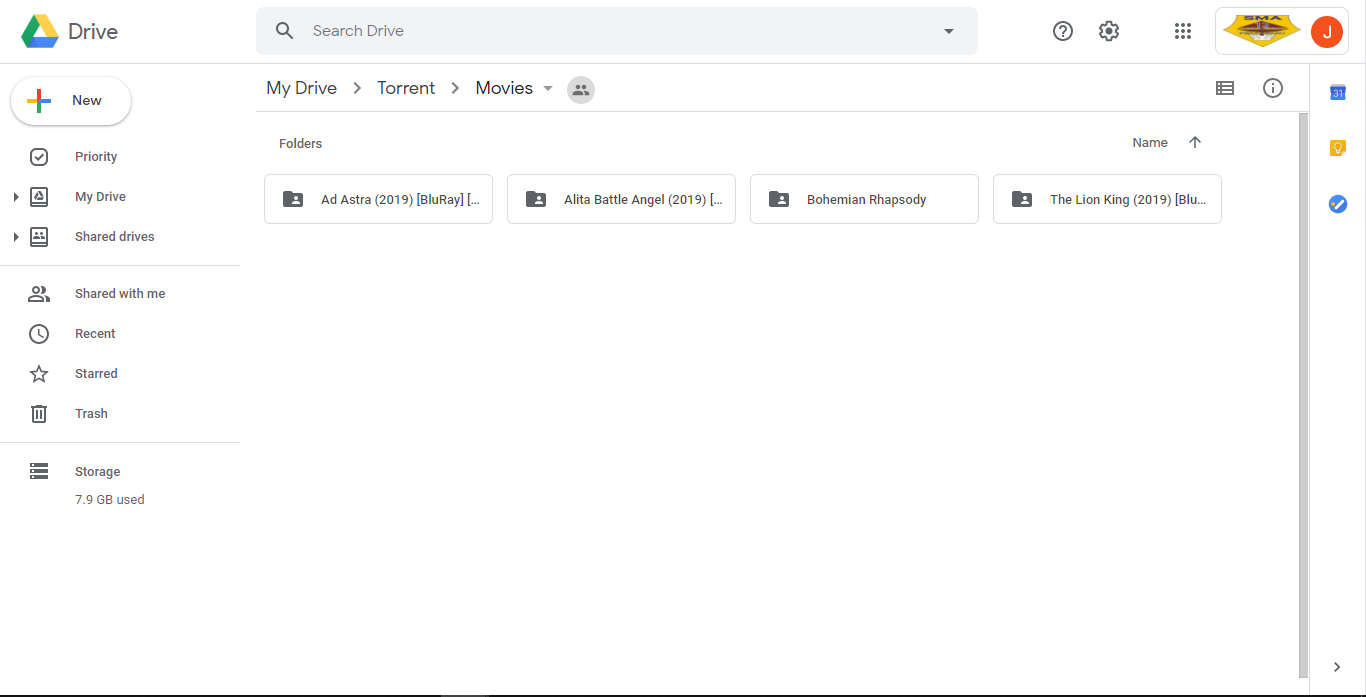Open the Help question mark icon
The height and width of the screenshot is (697, 1366).
pyautogui.click(x=1063, y=31)
